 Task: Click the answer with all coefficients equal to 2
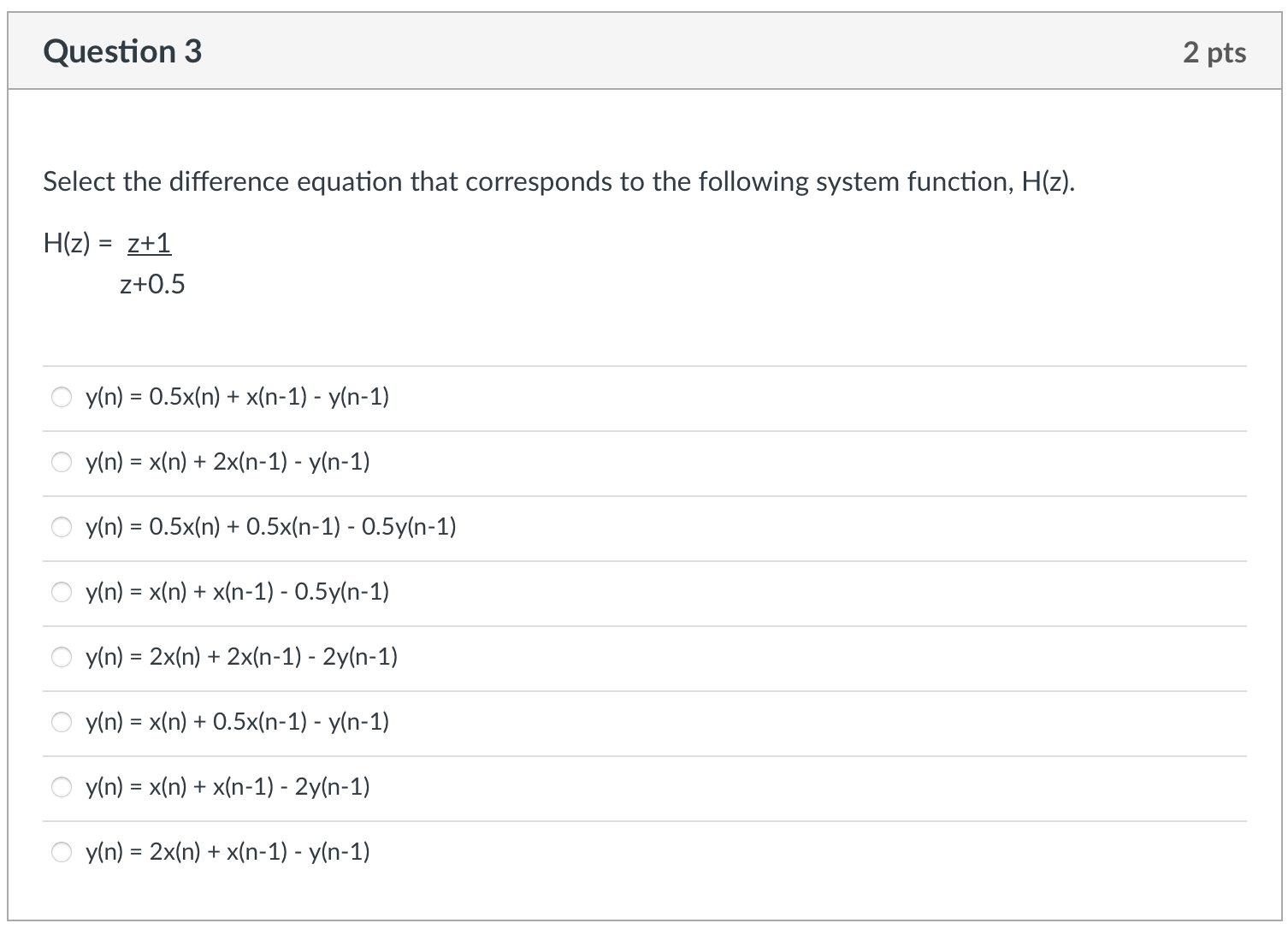(241, 657)
